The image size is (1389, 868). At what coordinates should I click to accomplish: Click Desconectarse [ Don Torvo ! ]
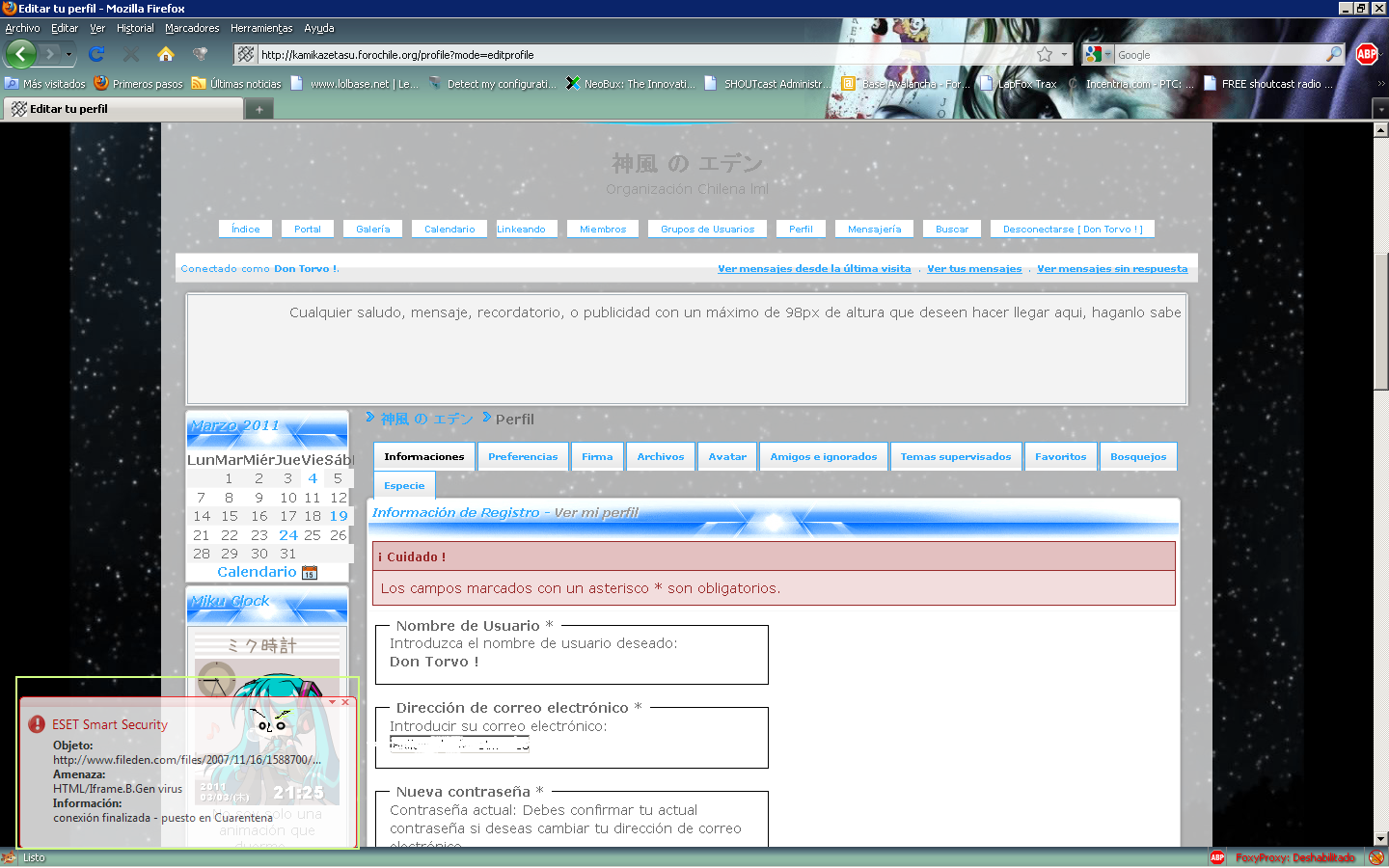1073,229
